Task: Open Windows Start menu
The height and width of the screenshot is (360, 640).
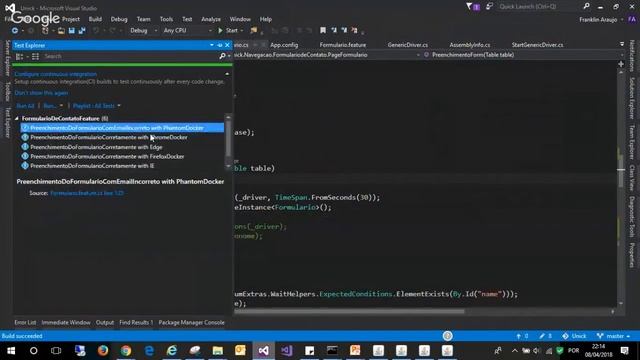Action: pos(11,351)
